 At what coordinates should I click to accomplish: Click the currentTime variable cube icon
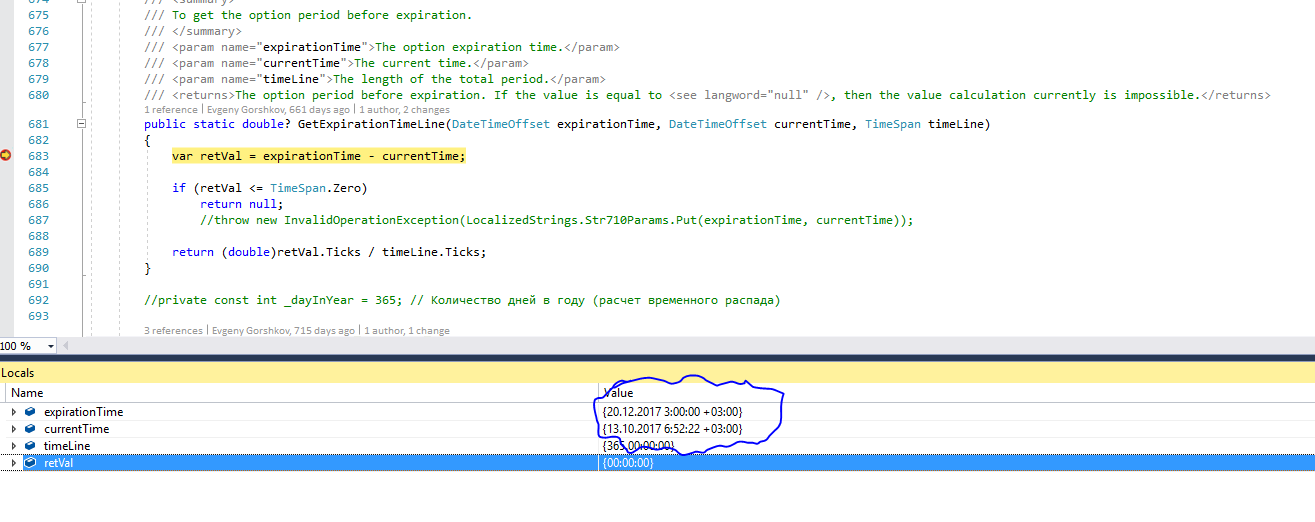(x=30, y=429)
